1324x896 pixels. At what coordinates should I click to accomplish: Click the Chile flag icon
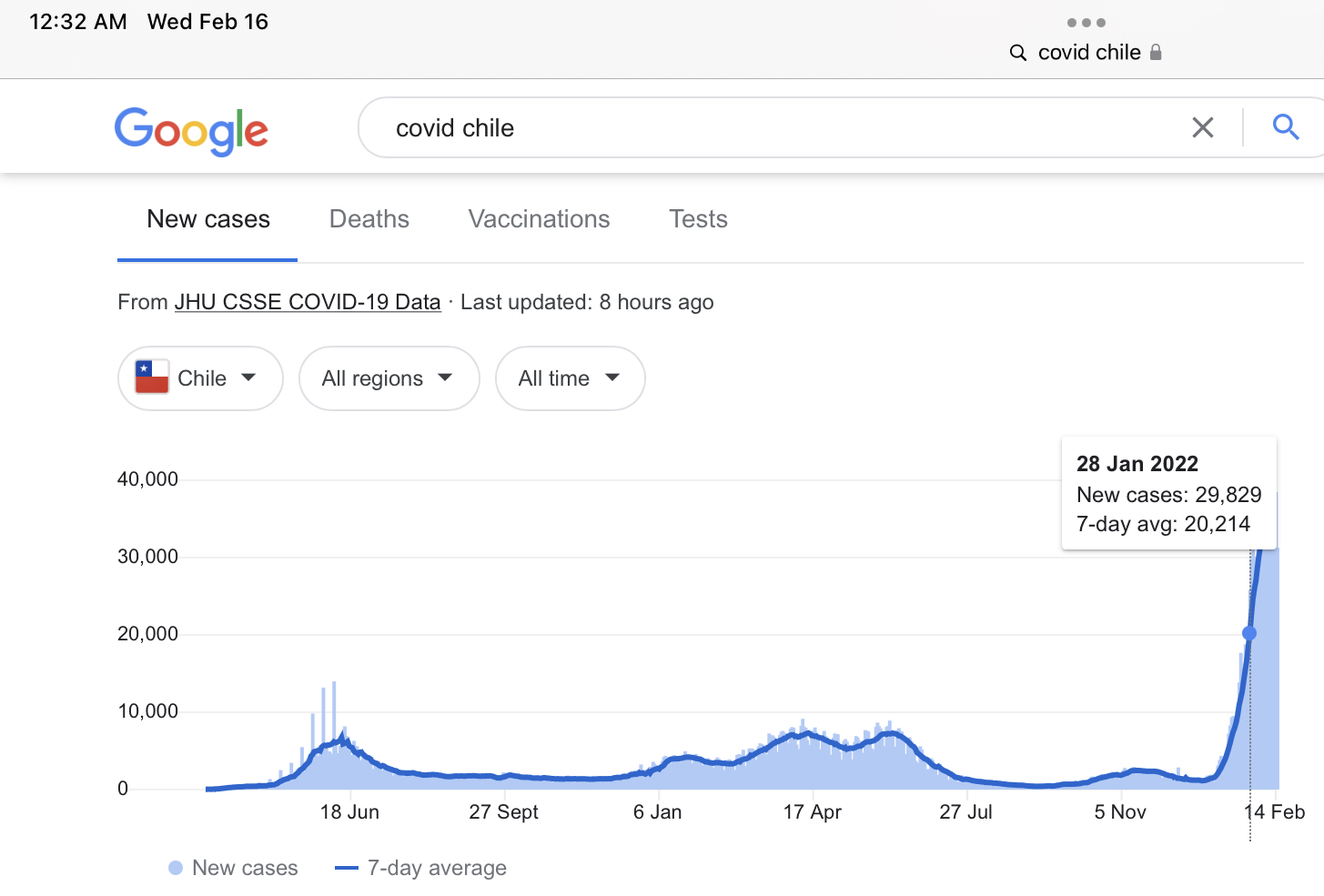coord(152,378)
